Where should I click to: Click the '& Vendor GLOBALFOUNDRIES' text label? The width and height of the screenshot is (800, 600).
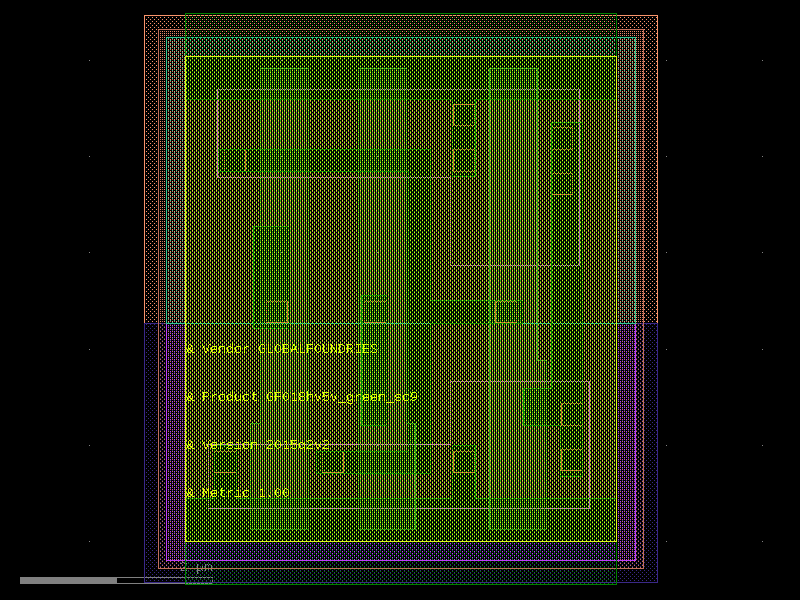pos(282,349)
